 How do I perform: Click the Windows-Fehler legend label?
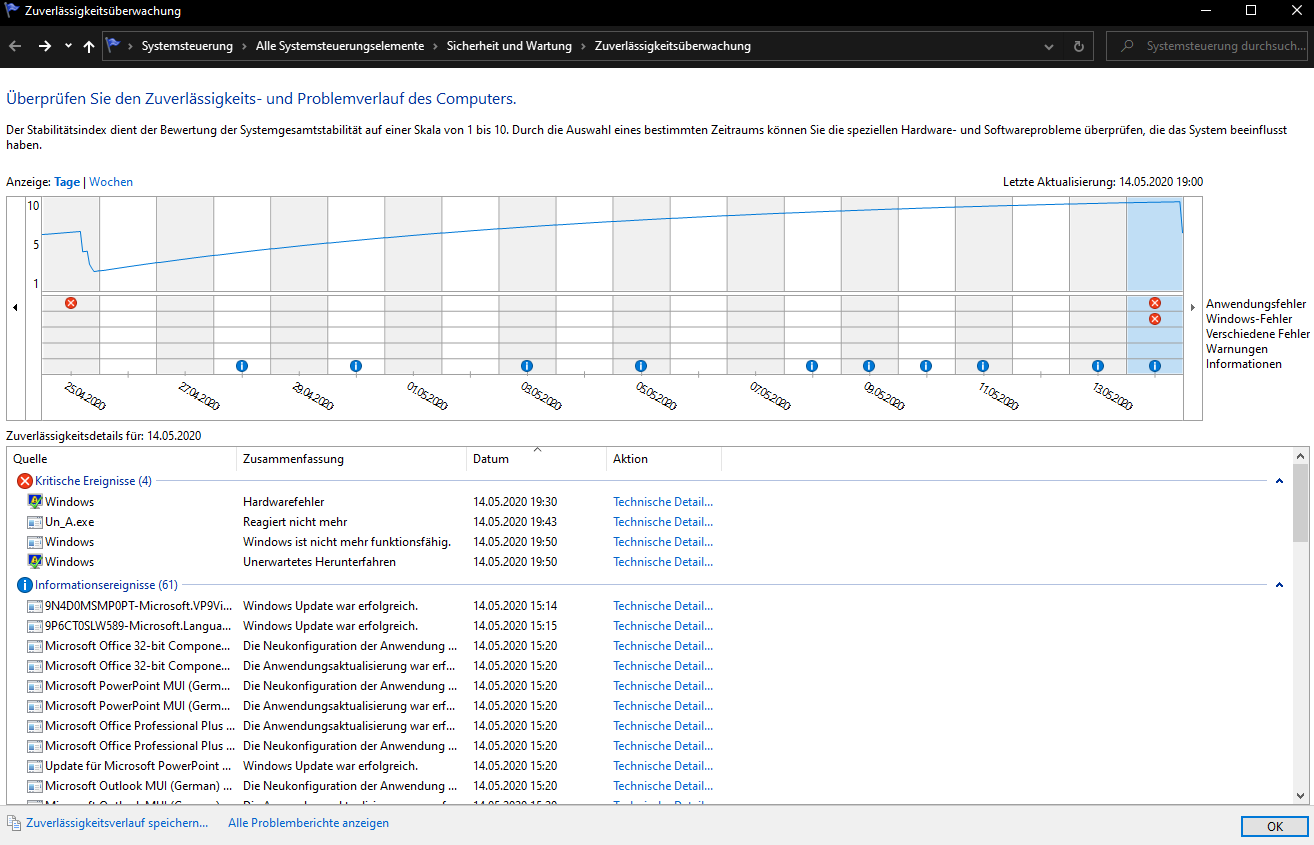(x=1249, y=319)
